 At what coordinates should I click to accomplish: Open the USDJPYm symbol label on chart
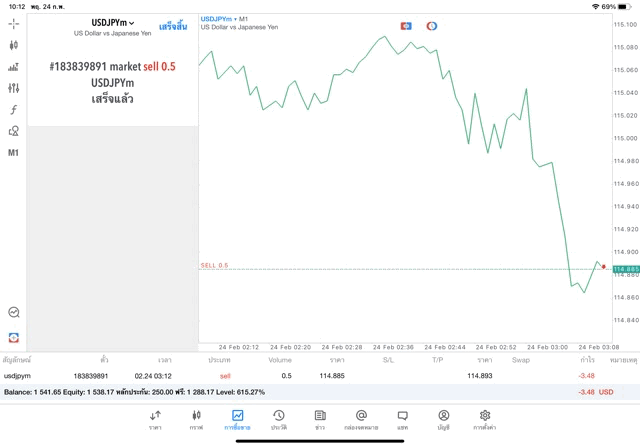point(216,19)
